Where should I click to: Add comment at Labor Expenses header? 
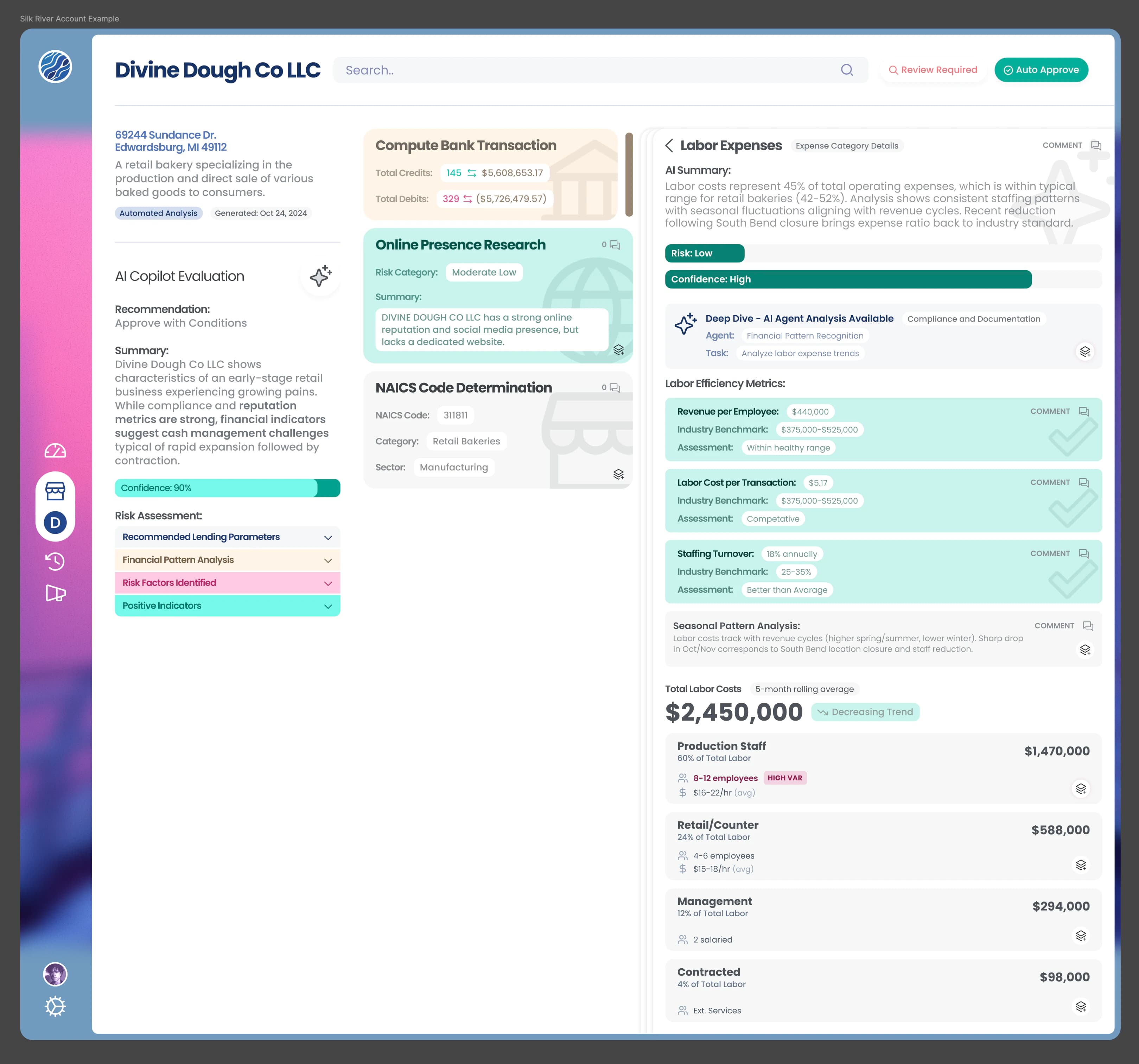tap(1072, 146)
